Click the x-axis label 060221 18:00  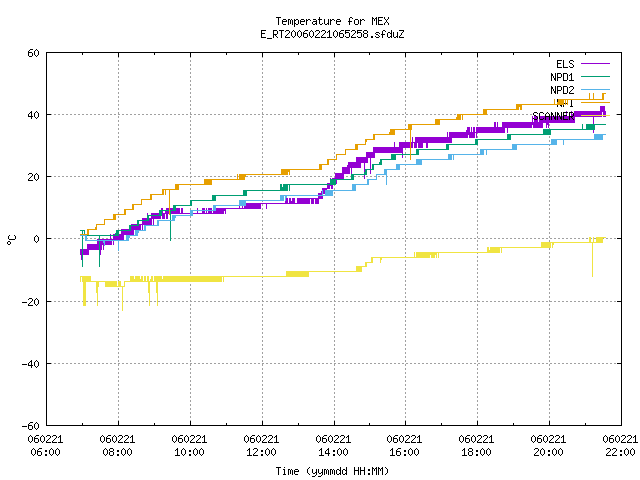[476, 446]
